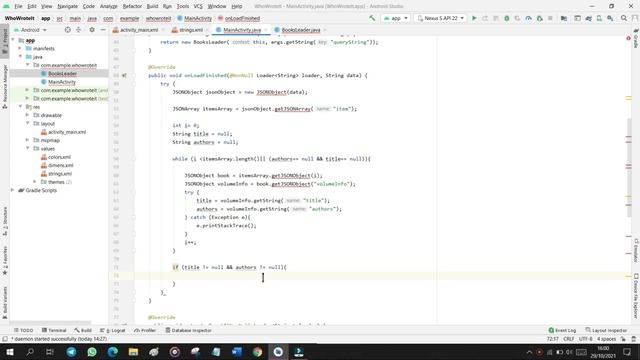Screen dimensions: 640x360
Task: Open Microsoft Edge from the taskbar
Action: pyautogui.click(x=113, y=352)
